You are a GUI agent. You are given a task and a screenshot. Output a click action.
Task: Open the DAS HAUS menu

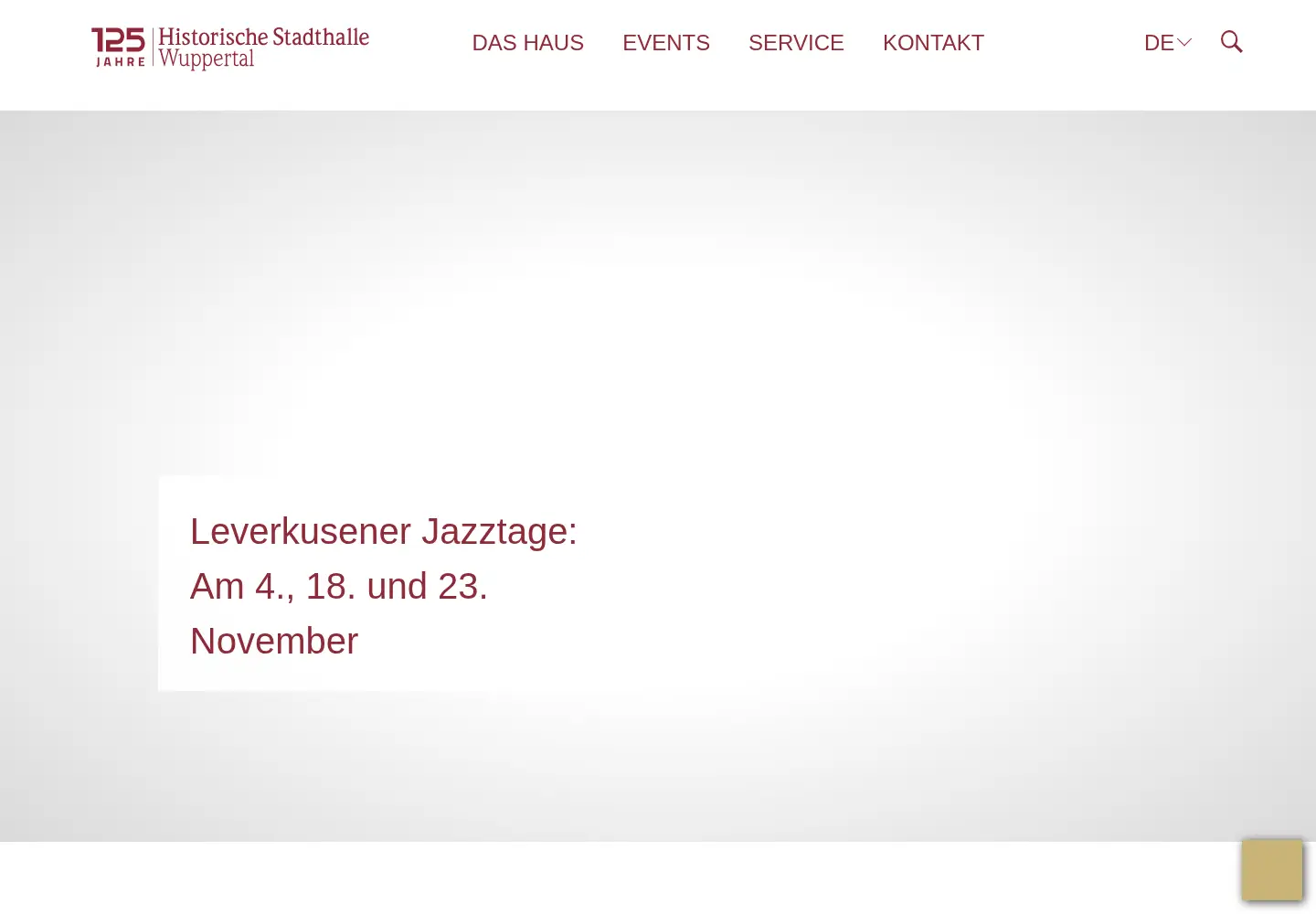[527, 43]
